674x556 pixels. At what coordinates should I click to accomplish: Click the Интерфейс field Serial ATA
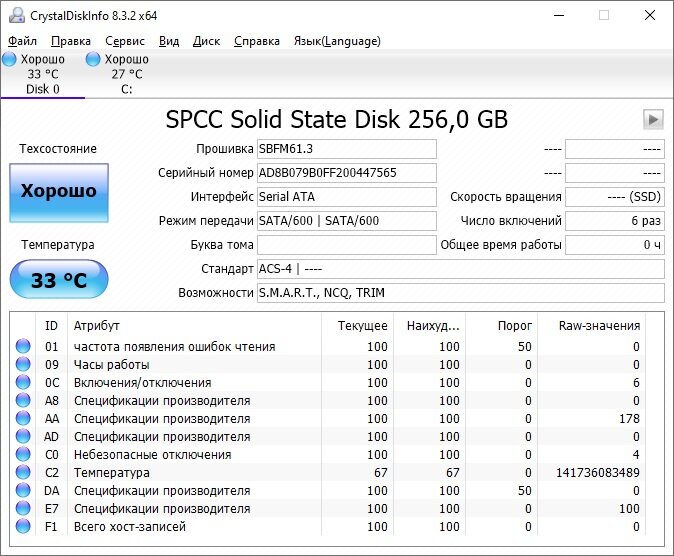[x=347, y=197]
